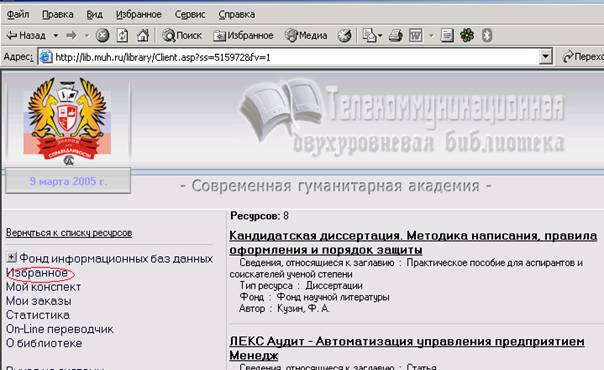Screen dimensions: 604x370
Task: Open the ЛЕКС Аудит resource title
Action: pos(407,348)
